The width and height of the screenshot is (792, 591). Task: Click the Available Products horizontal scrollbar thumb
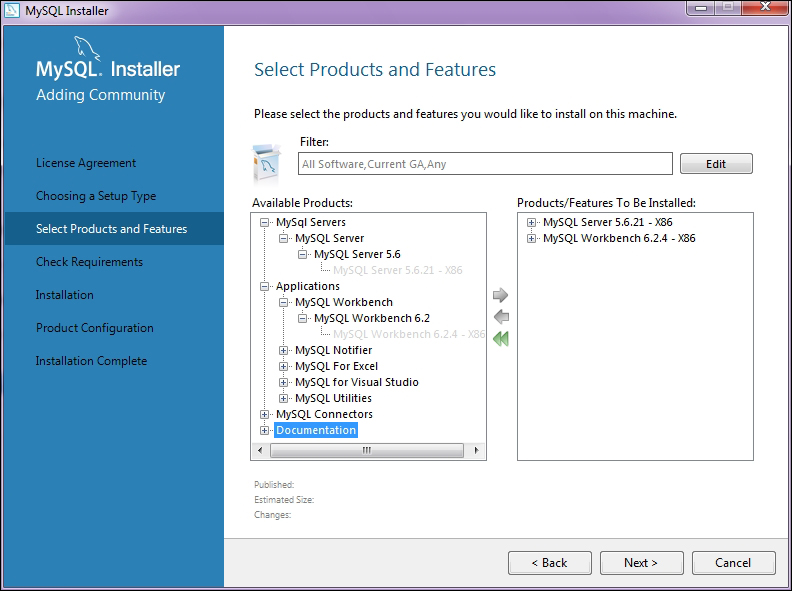[366, 451]
